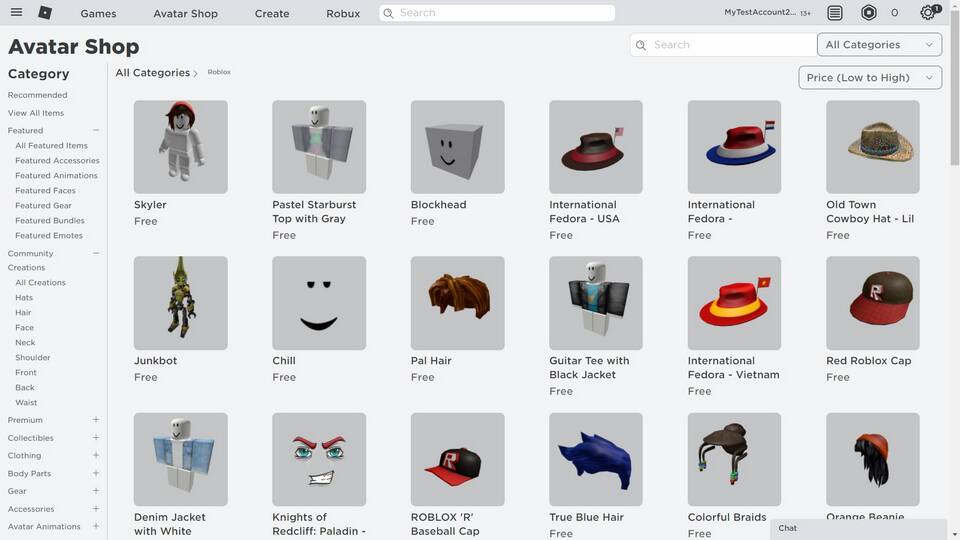Open Create in top navigation
The height and width of the screenshot is (540, 960).
[x=272, y=13]
